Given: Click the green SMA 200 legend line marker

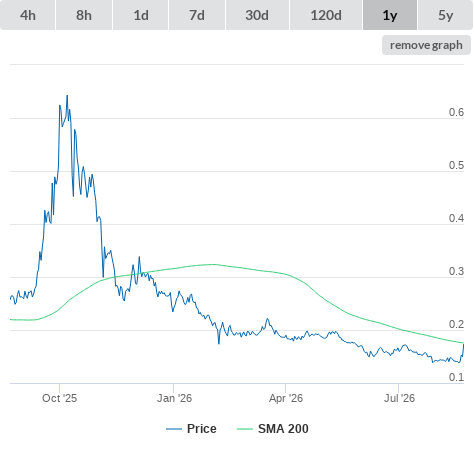Looking at the screenshot, I should [x=245, y=429].
